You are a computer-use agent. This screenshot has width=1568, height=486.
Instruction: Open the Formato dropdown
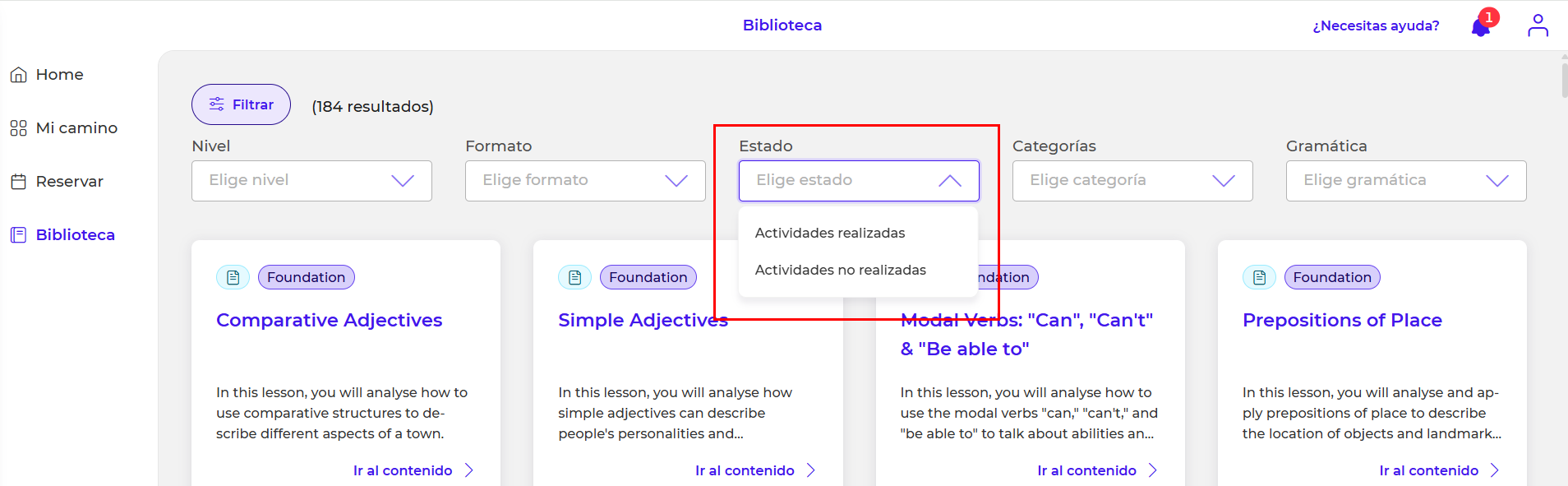(585, 181)
